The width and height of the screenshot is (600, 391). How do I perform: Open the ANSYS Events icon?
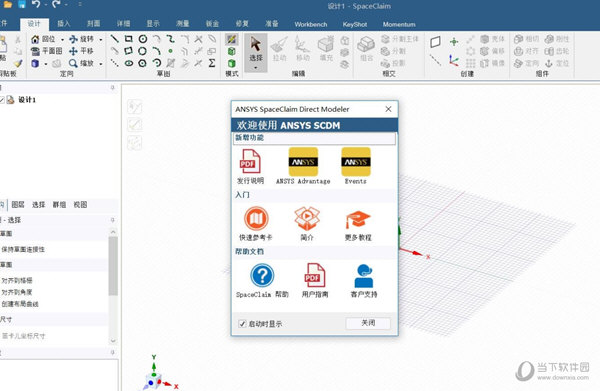[x=356, y=161]
